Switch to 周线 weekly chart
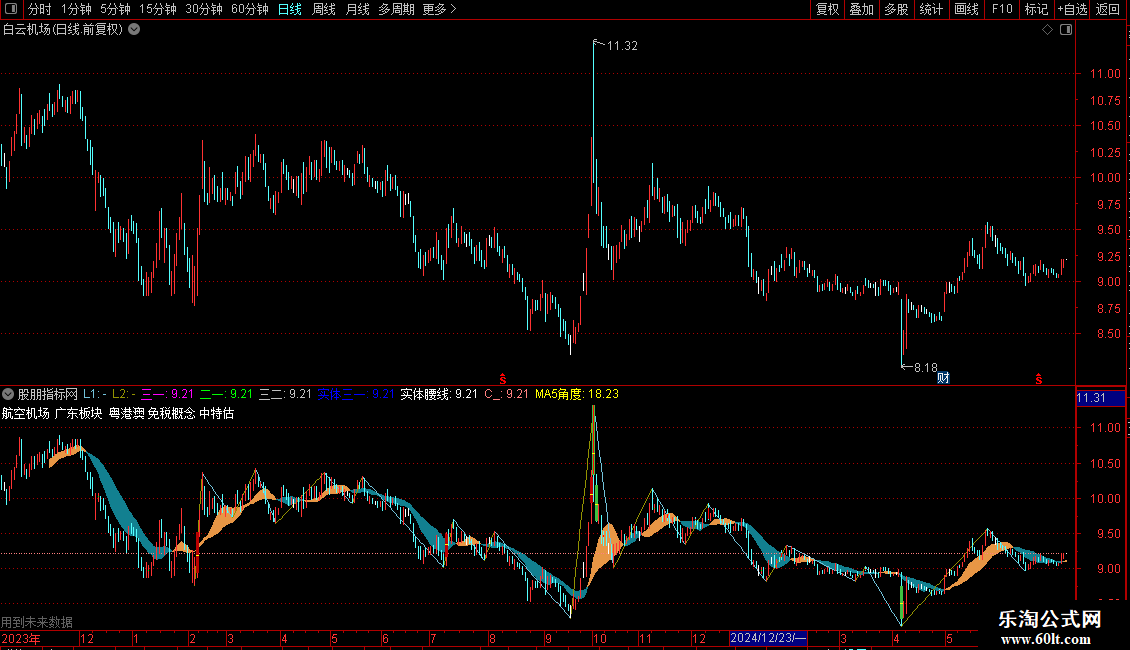1130x650 pixels. [x=324, y=9]
